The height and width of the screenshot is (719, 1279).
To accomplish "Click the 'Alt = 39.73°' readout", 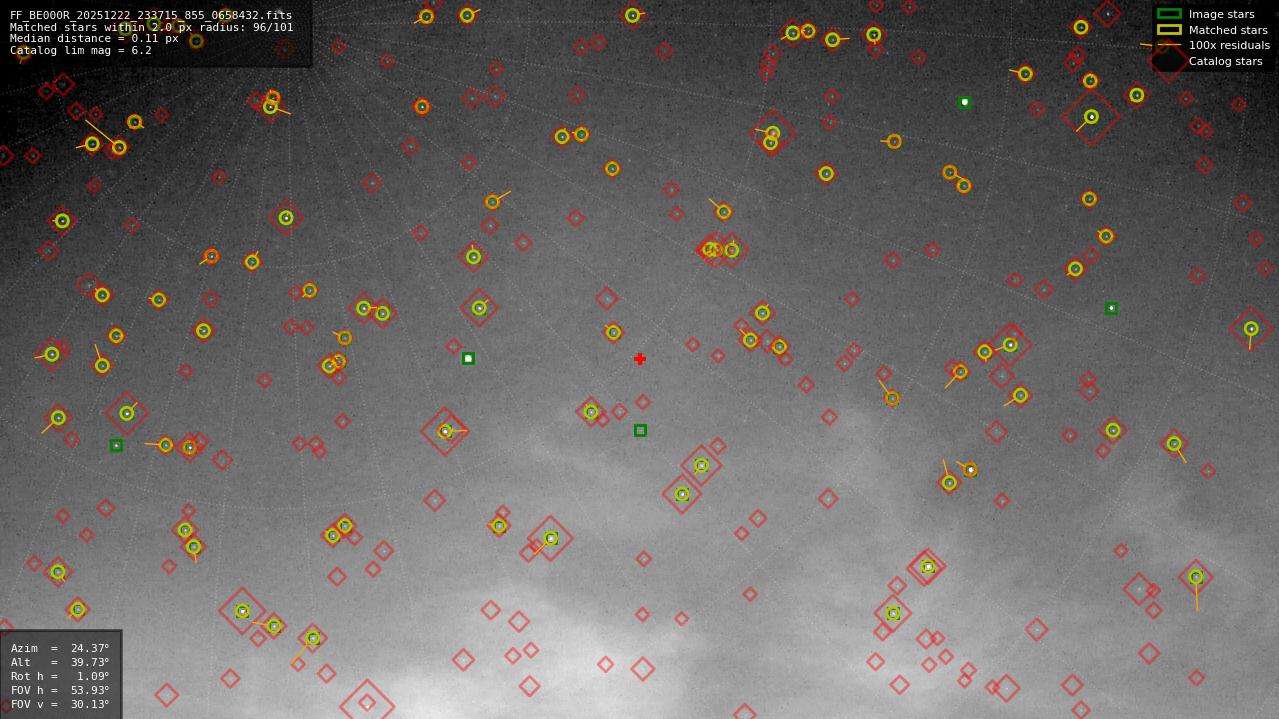I will click(x=60, y=662).
